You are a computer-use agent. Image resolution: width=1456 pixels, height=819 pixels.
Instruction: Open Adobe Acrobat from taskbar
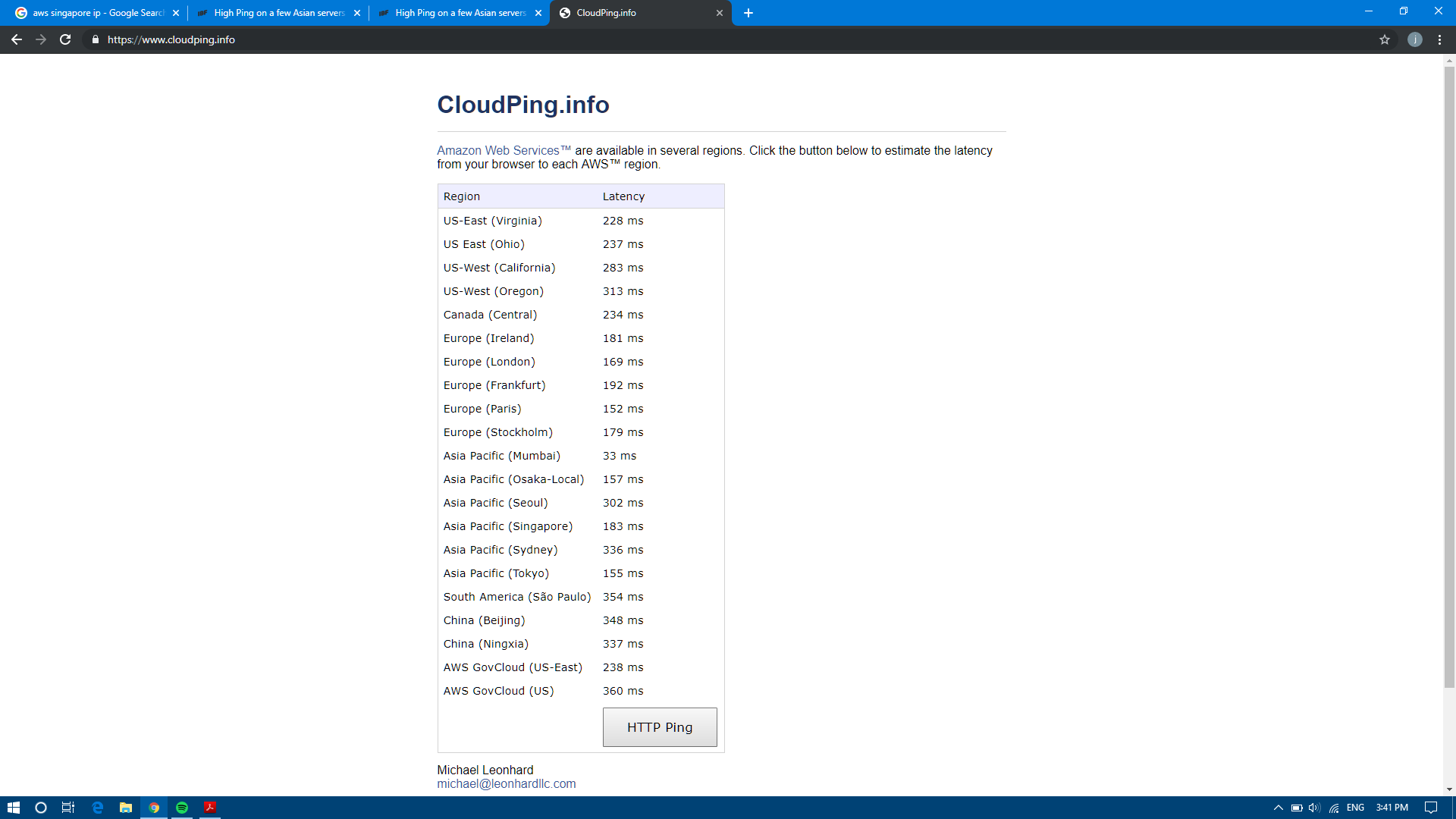click(x=210, y=808)
